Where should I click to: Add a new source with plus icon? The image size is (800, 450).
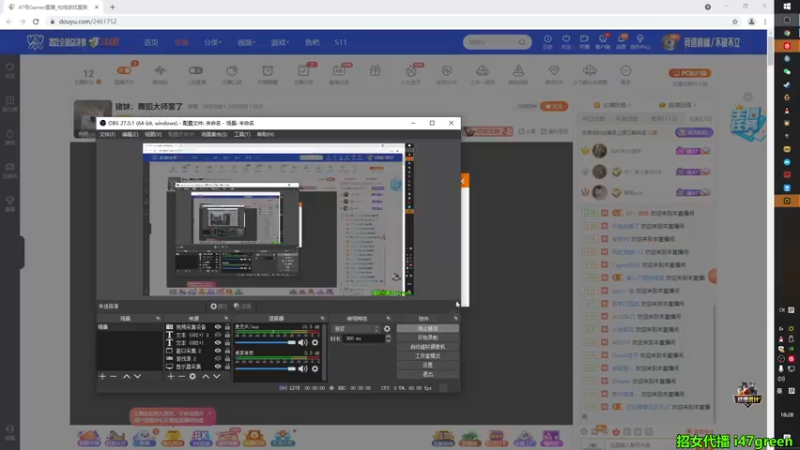pyautogui.click(x=170, y=377)
